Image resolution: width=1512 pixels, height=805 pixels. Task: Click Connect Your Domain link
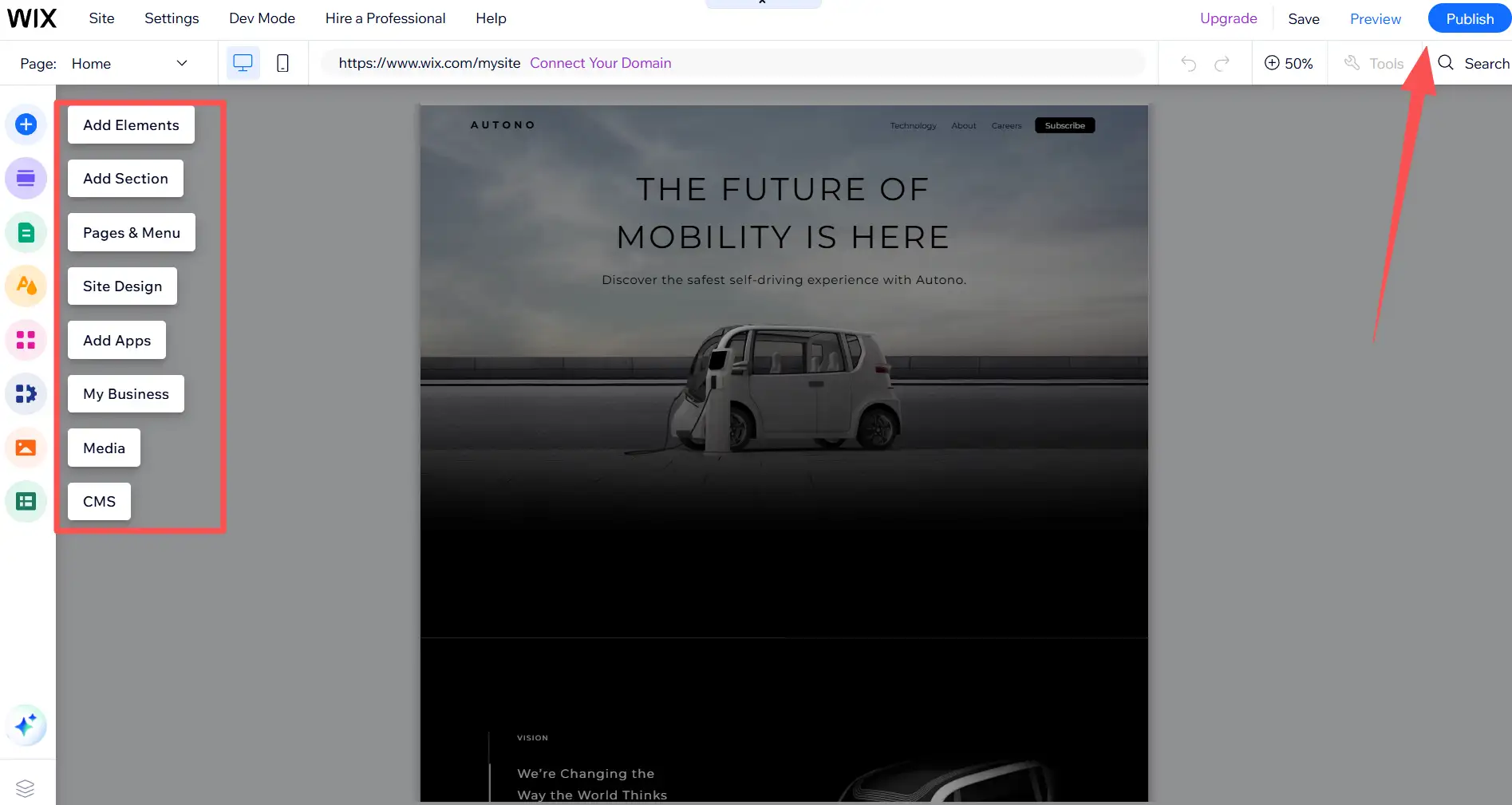tap(600, 63)
